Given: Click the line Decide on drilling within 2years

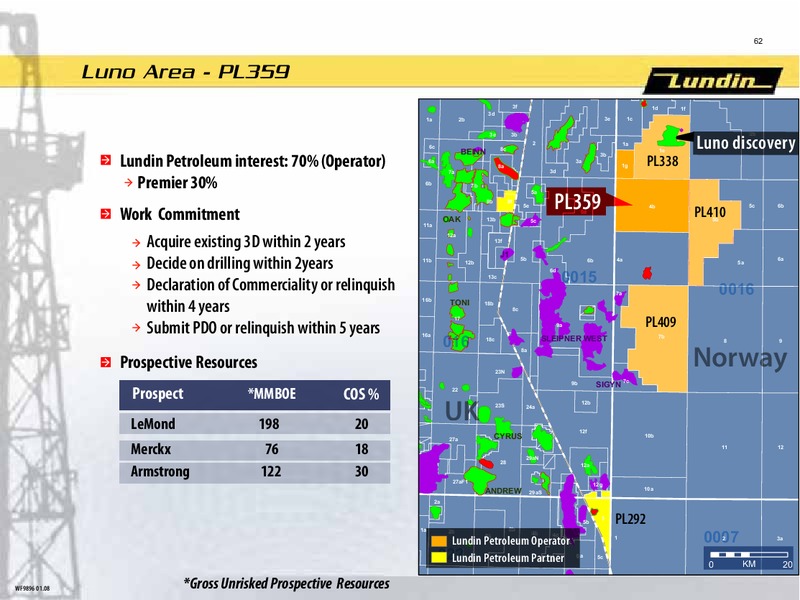Looking at the screenshot, I should point(240,263).
